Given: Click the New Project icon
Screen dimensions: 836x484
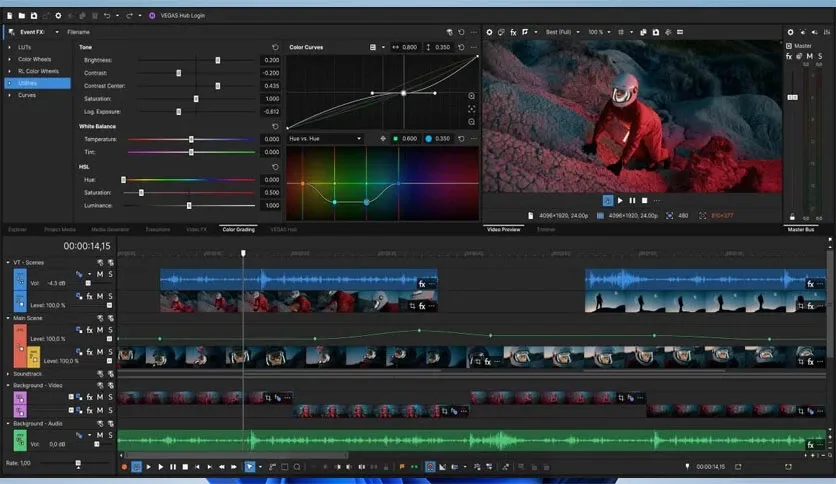Looking at the screenshot, I should click(10, 15).
